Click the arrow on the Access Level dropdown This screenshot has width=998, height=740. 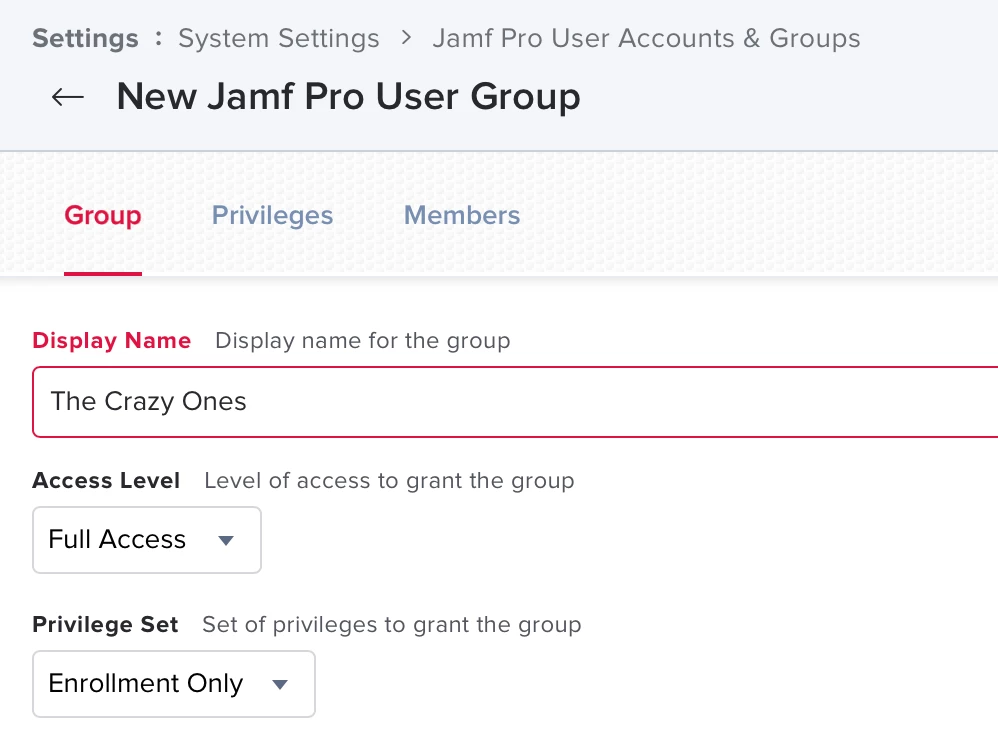(x=226, y=540)
